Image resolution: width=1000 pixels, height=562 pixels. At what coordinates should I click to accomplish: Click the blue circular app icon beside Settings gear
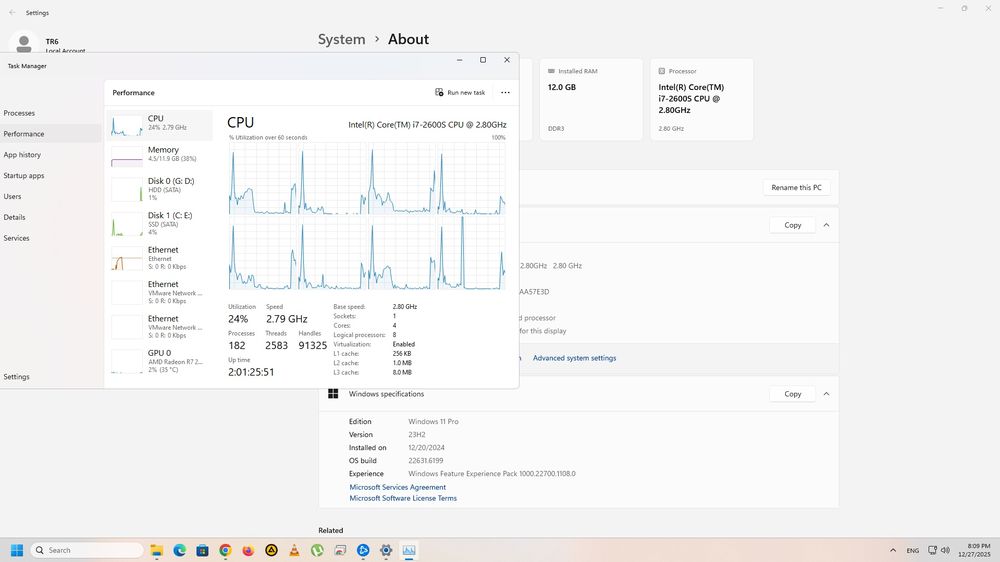tap(363, 551)
